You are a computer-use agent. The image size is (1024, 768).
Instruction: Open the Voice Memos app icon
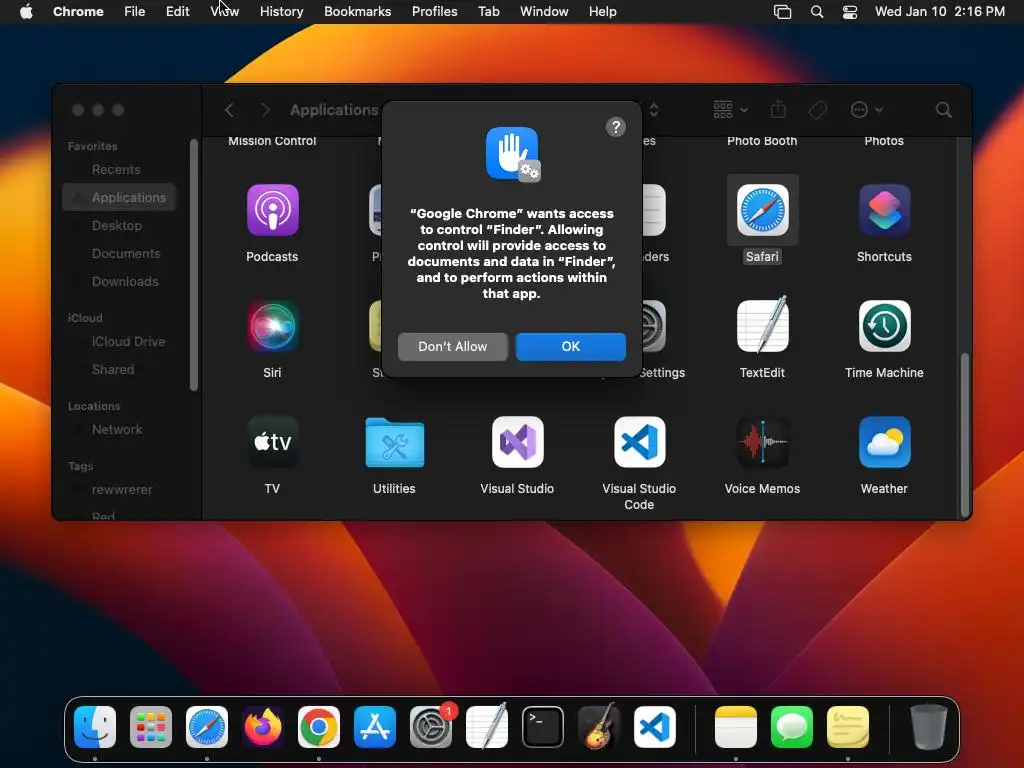pos(762,442)
